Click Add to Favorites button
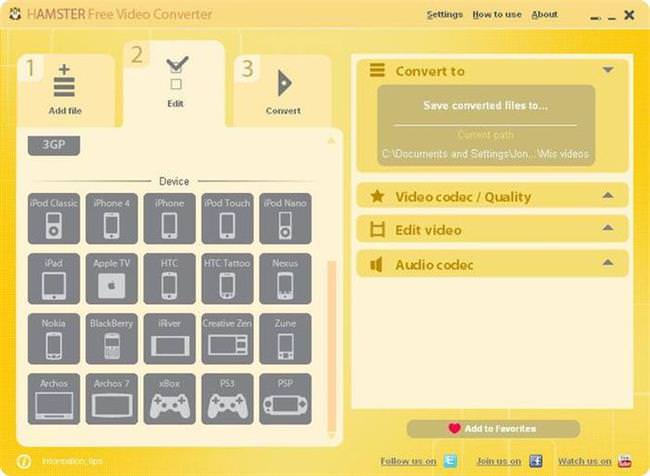Viewport: 650px width, 476px height. click(493, 429)
